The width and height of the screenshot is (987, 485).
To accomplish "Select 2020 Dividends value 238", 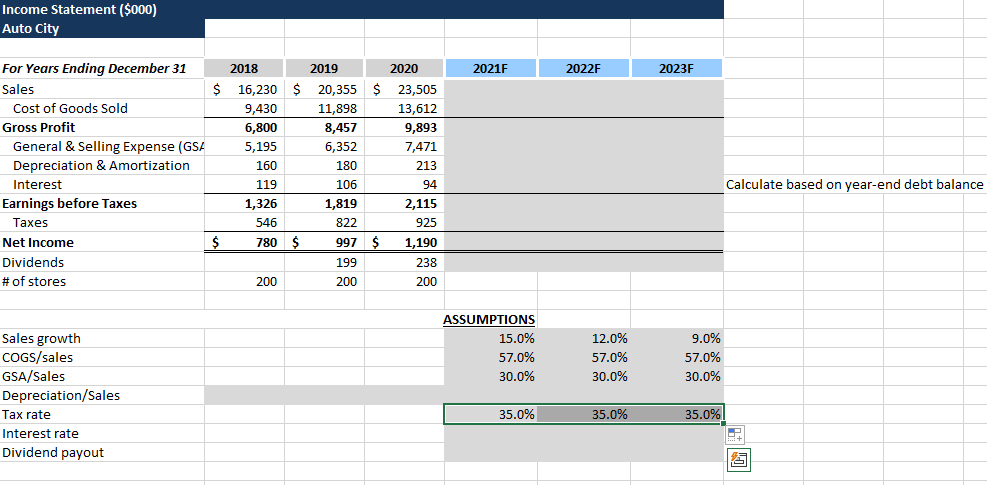I will 404,262.
